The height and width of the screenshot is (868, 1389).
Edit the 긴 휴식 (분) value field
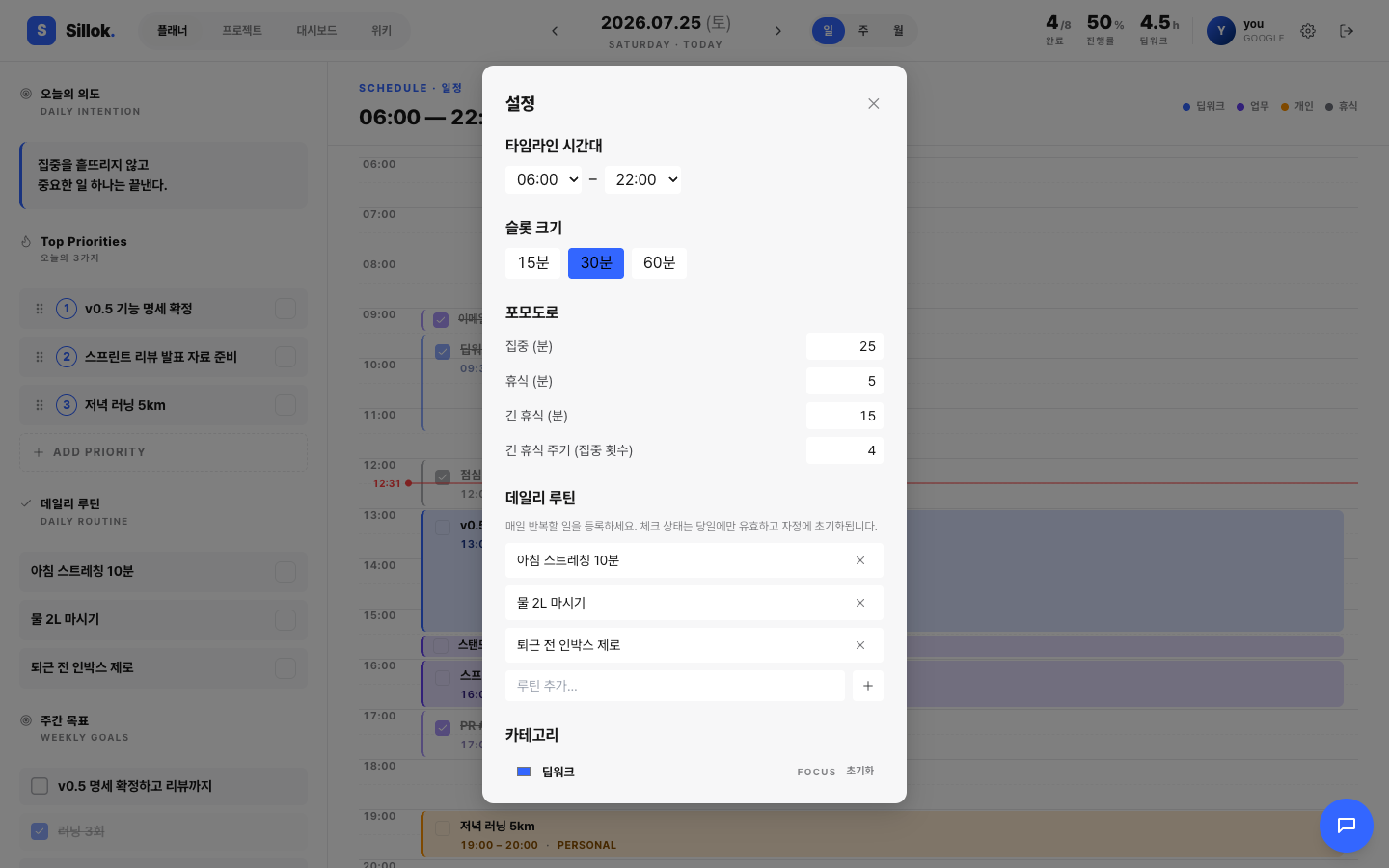pyautogui.click(x=845, y=416)
